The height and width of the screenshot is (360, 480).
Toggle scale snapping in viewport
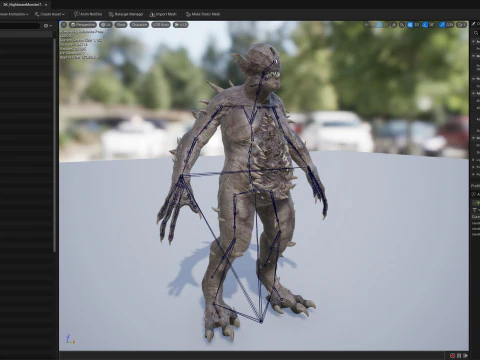point(442,25)
